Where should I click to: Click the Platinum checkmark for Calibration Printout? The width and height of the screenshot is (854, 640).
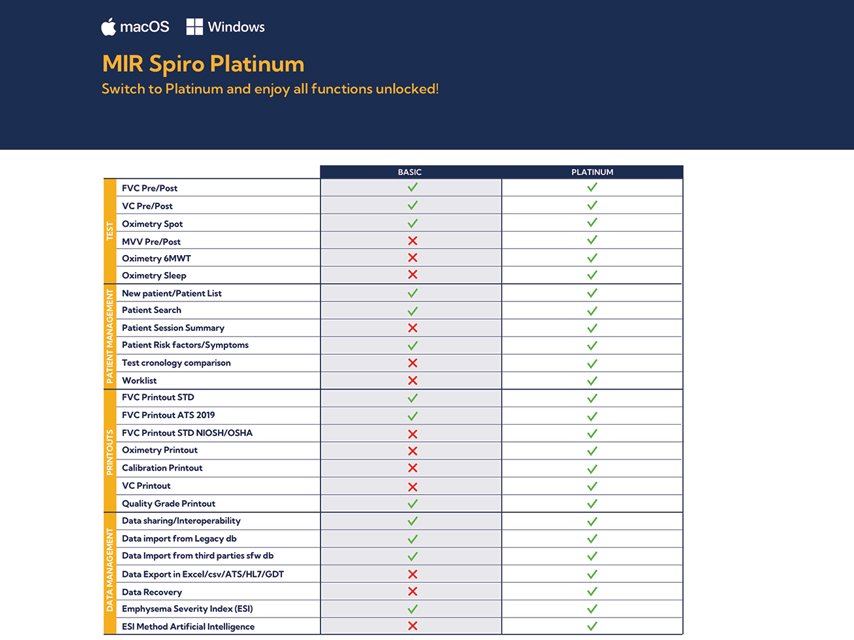tap(592, 468)
